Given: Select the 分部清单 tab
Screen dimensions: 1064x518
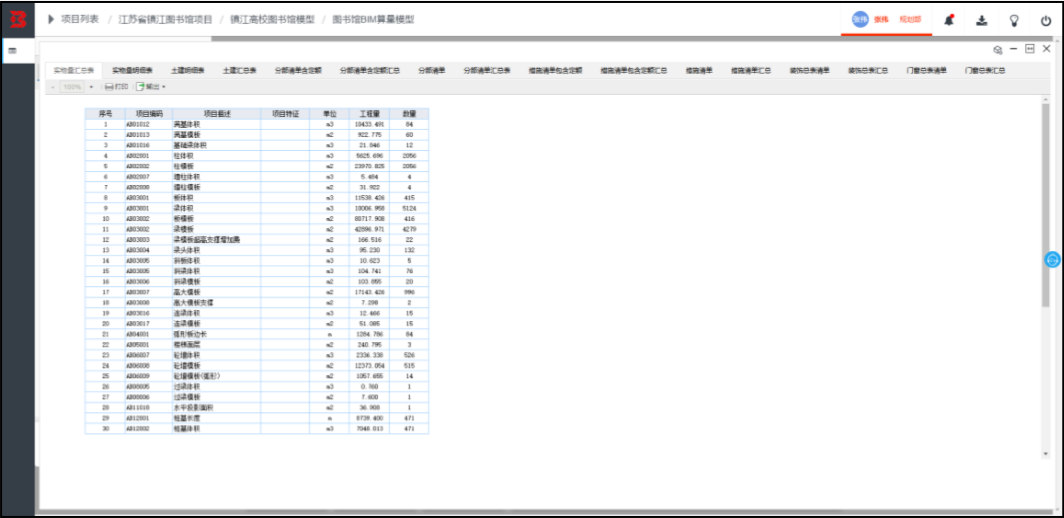Looking at the screenshot, I should (x=432, y=70).
